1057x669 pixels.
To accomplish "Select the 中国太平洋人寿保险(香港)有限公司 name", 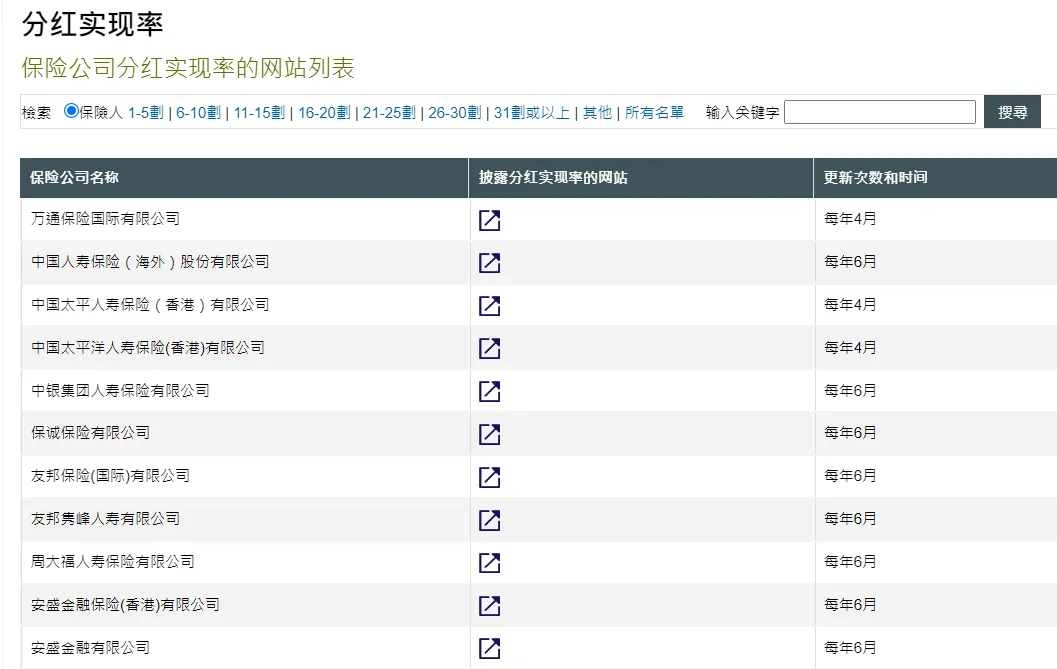I will [x=148, y=347].
